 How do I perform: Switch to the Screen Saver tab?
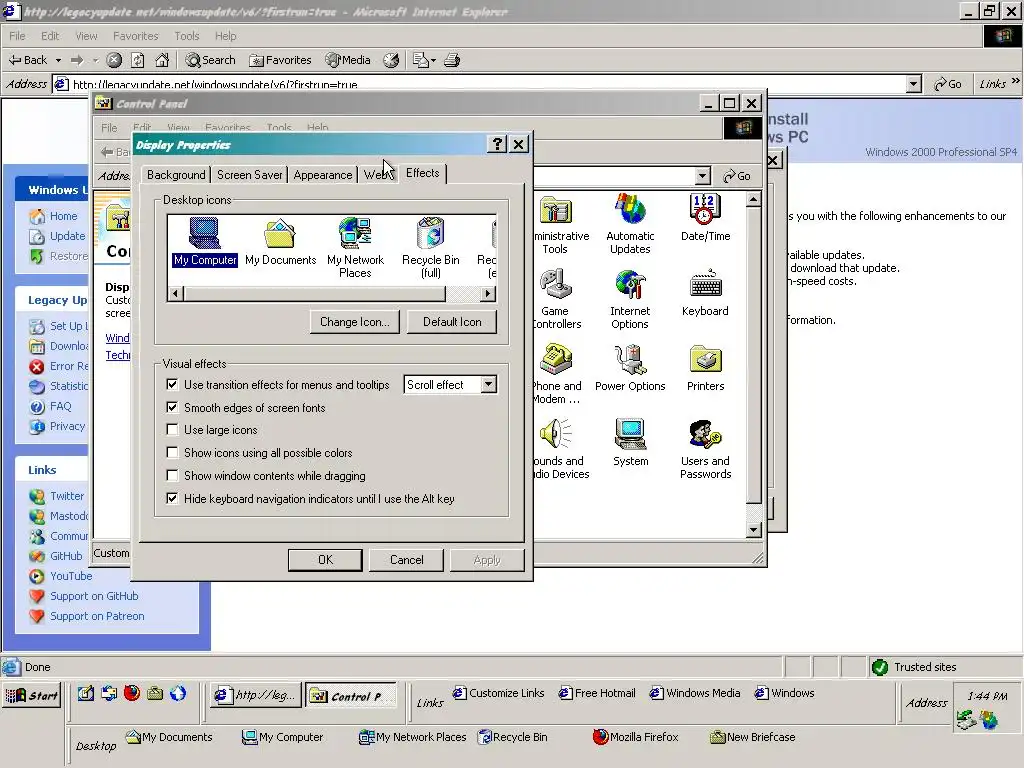coord(249,174)
